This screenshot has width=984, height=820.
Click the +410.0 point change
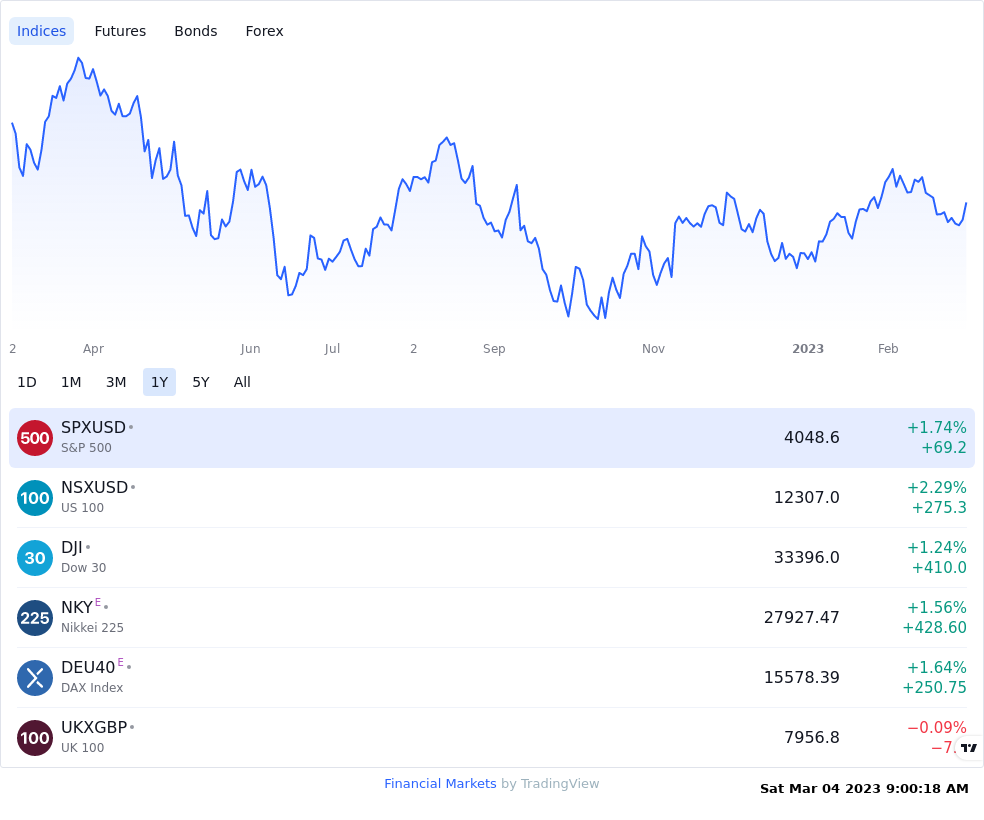(939, 567)
